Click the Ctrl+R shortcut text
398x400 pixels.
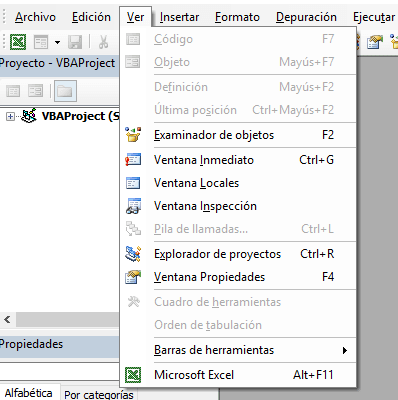click(x=317, y=254)
